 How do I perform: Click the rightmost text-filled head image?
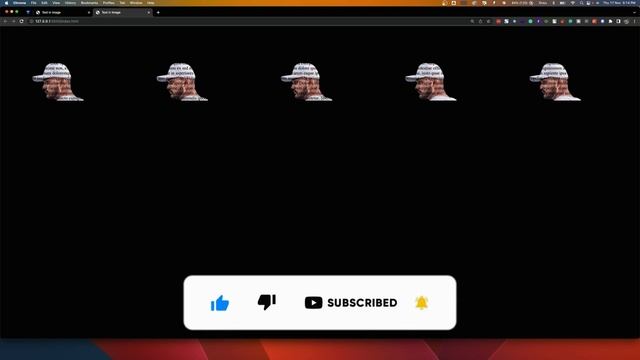(x=555, y=82)
